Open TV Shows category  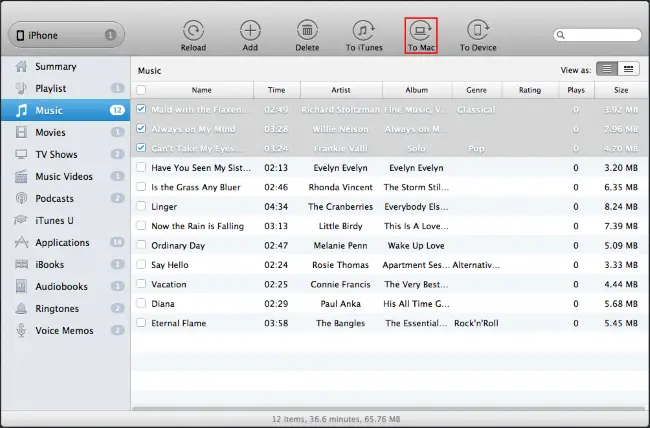click(65, 154)
